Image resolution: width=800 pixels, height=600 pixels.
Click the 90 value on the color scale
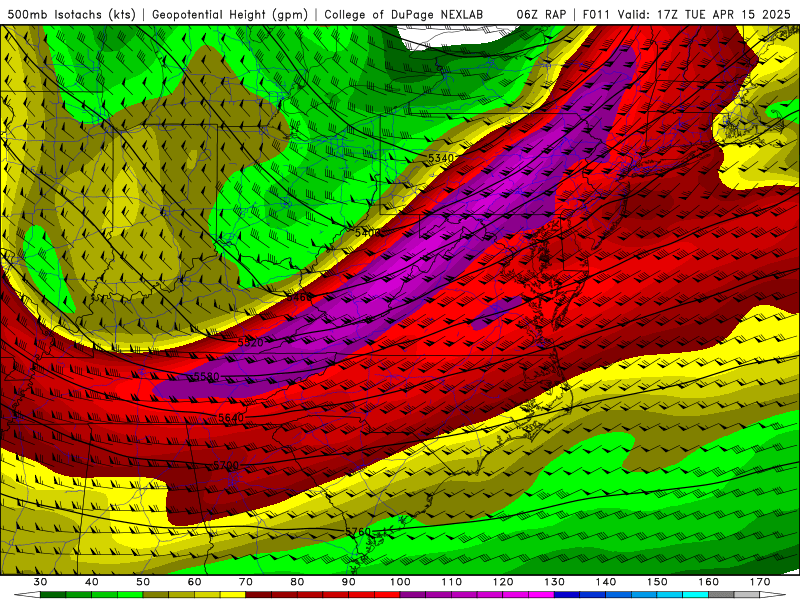coord(349,582)
